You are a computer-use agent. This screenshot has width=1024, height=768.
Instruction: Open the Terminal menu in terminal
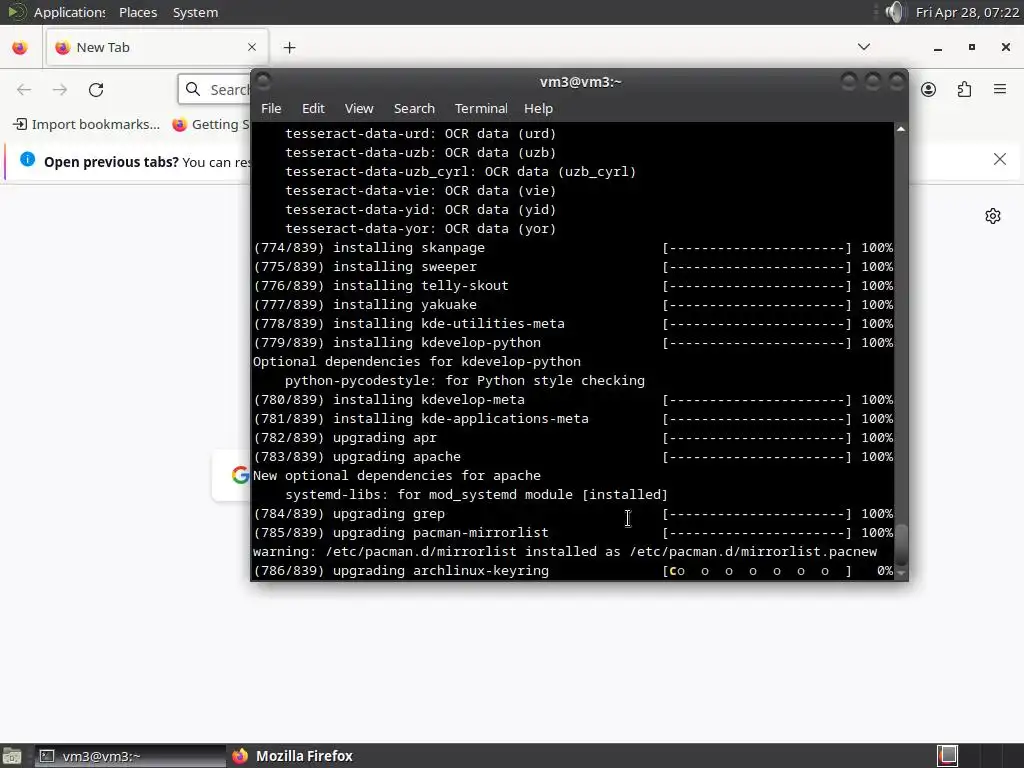481,108
